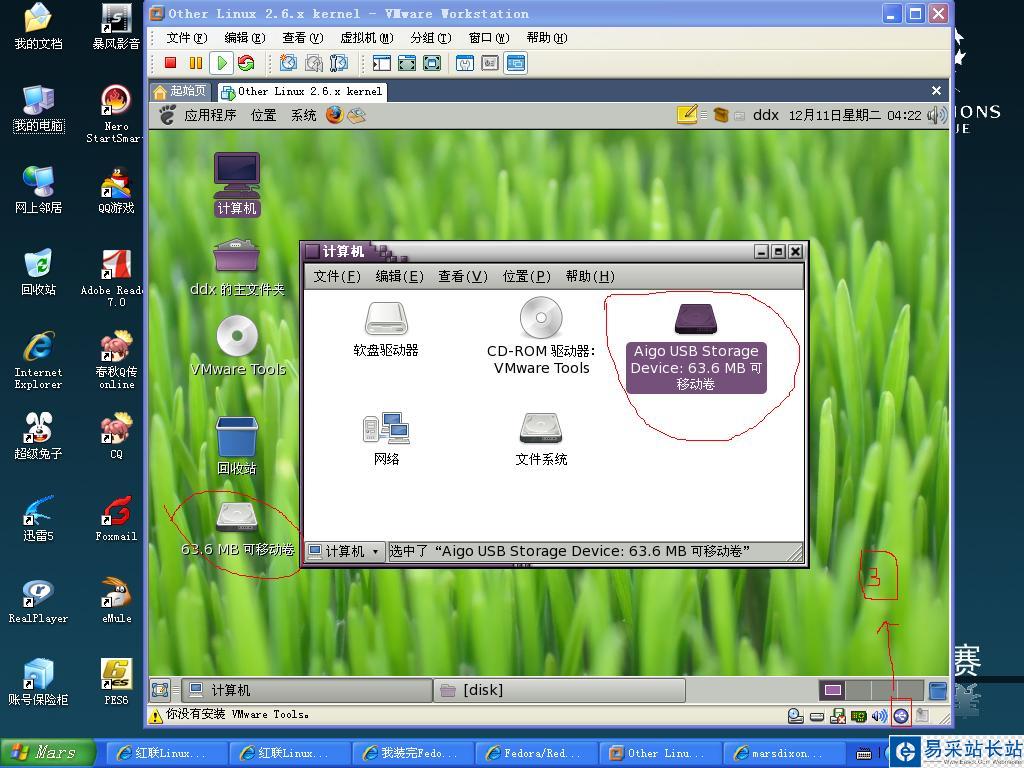The height and width of the screenshot is (768, 1024).
Task: Select Aigo USB Storage Device icon
Action: 696,347
